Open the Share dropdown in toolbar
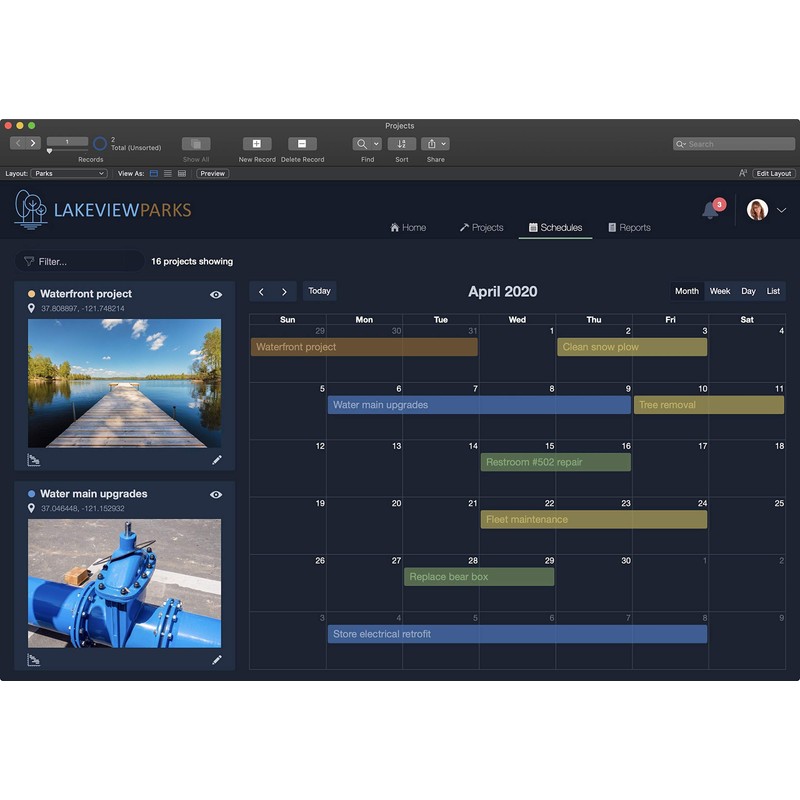This screenshot has width=800, height=800. (435, 144)
